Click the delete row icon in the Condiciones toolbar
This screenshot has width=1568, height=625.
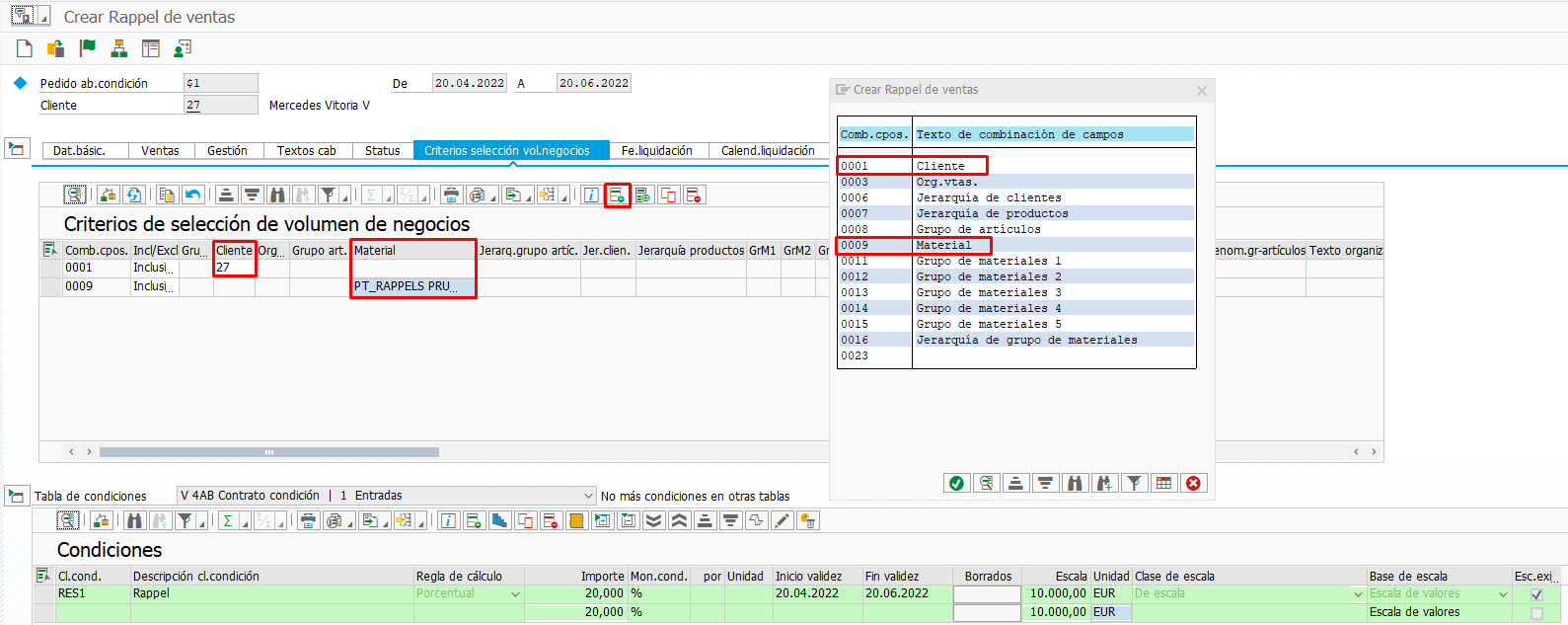coord(551,520)
